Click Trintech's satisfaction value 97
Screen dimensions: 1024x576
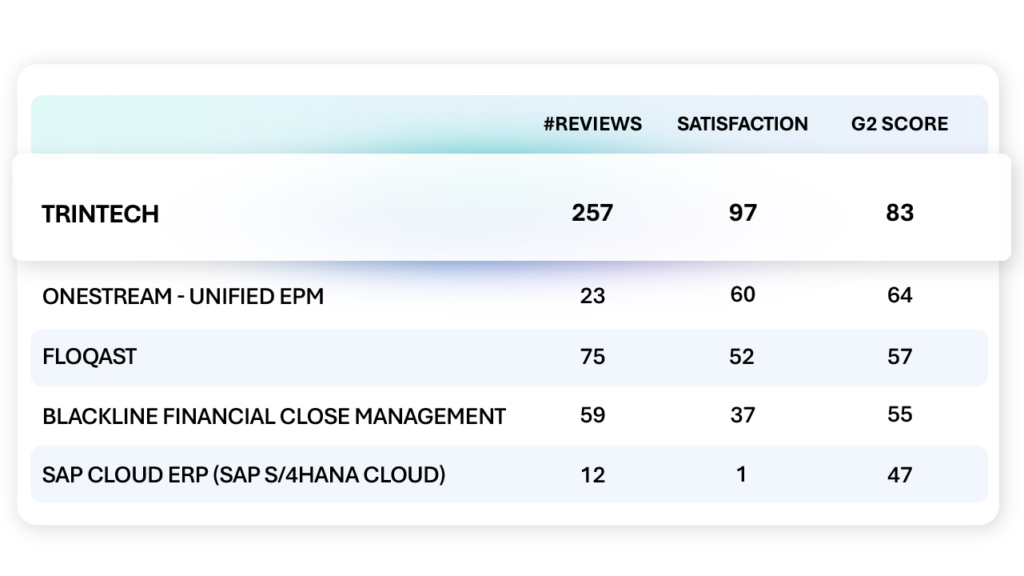click(x=743, y=213)
